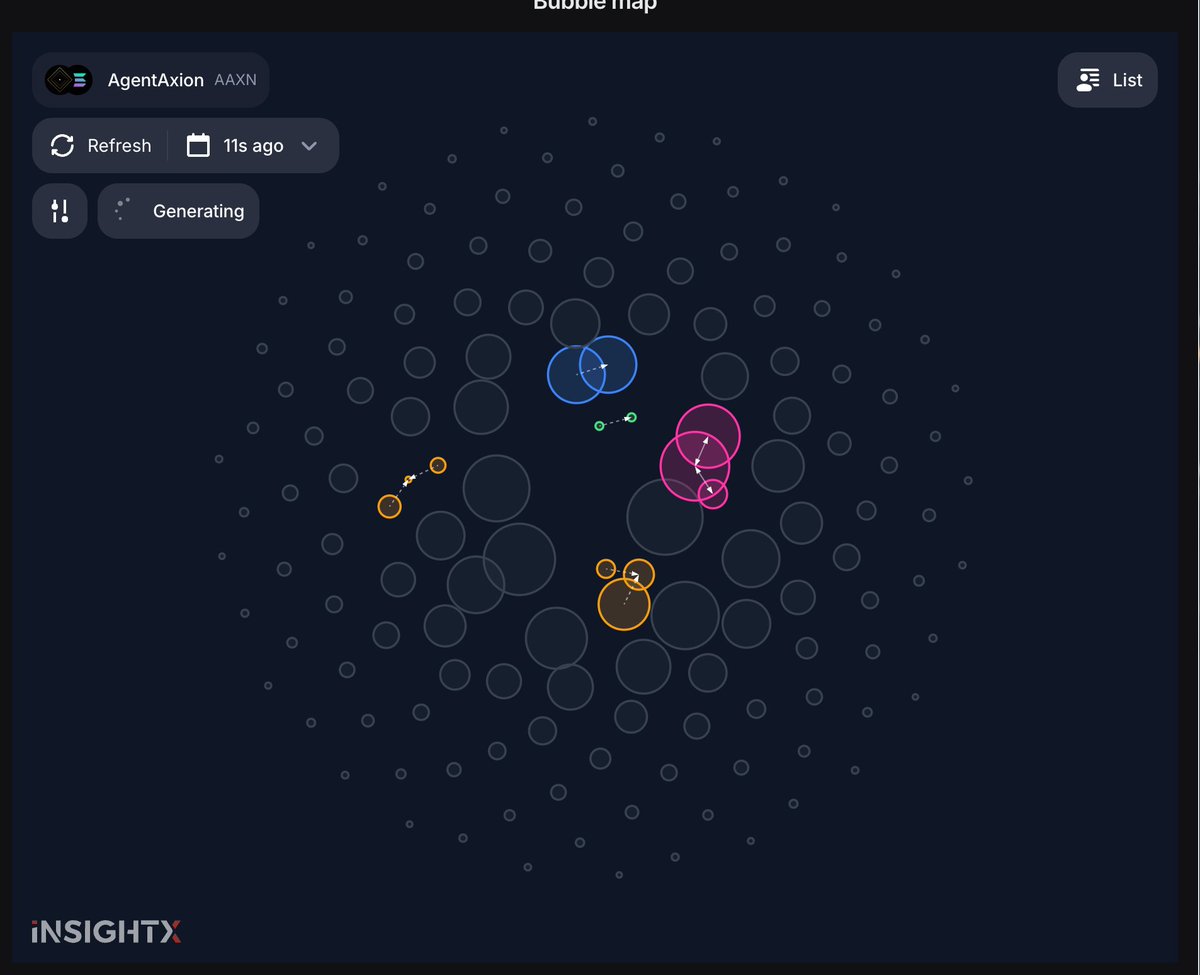Click the AgentAxion token logo icon

[69, 80]
